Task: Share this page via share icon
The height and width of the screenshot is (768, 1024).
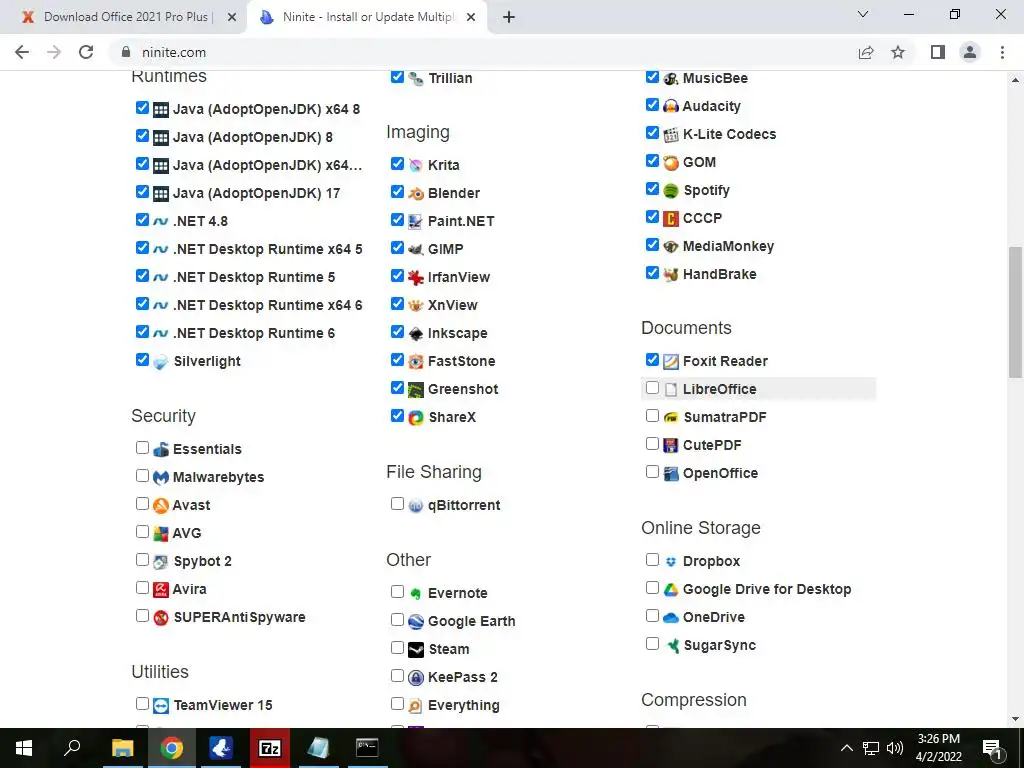Action: pyautogui.click(x=866, y=52)
